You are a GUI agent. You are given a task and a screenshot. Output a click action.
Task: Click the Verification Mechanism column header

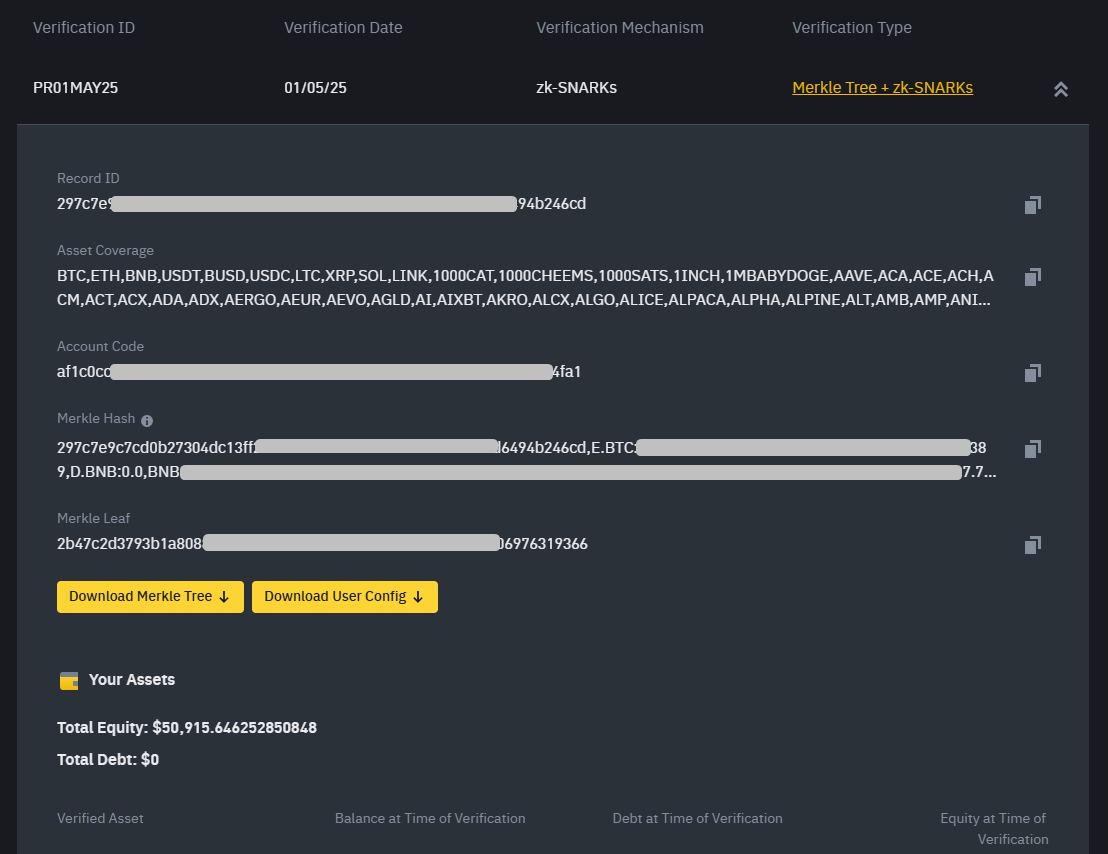[620, 28]
